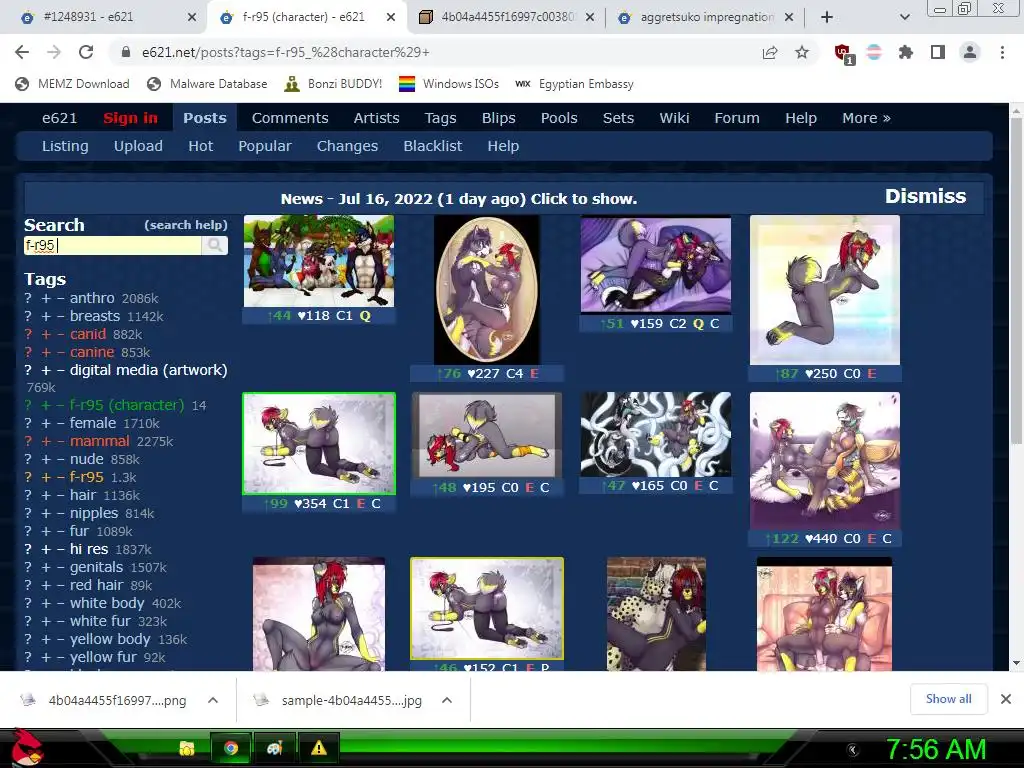
Task: Expand the 'More »' site menu
Action: [x=866, y=118]
